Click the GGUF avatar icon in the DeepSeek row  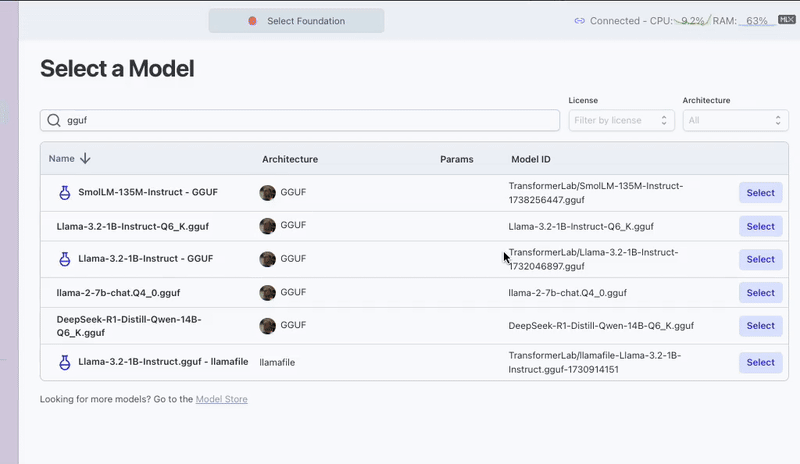click(x=267, y=326)
